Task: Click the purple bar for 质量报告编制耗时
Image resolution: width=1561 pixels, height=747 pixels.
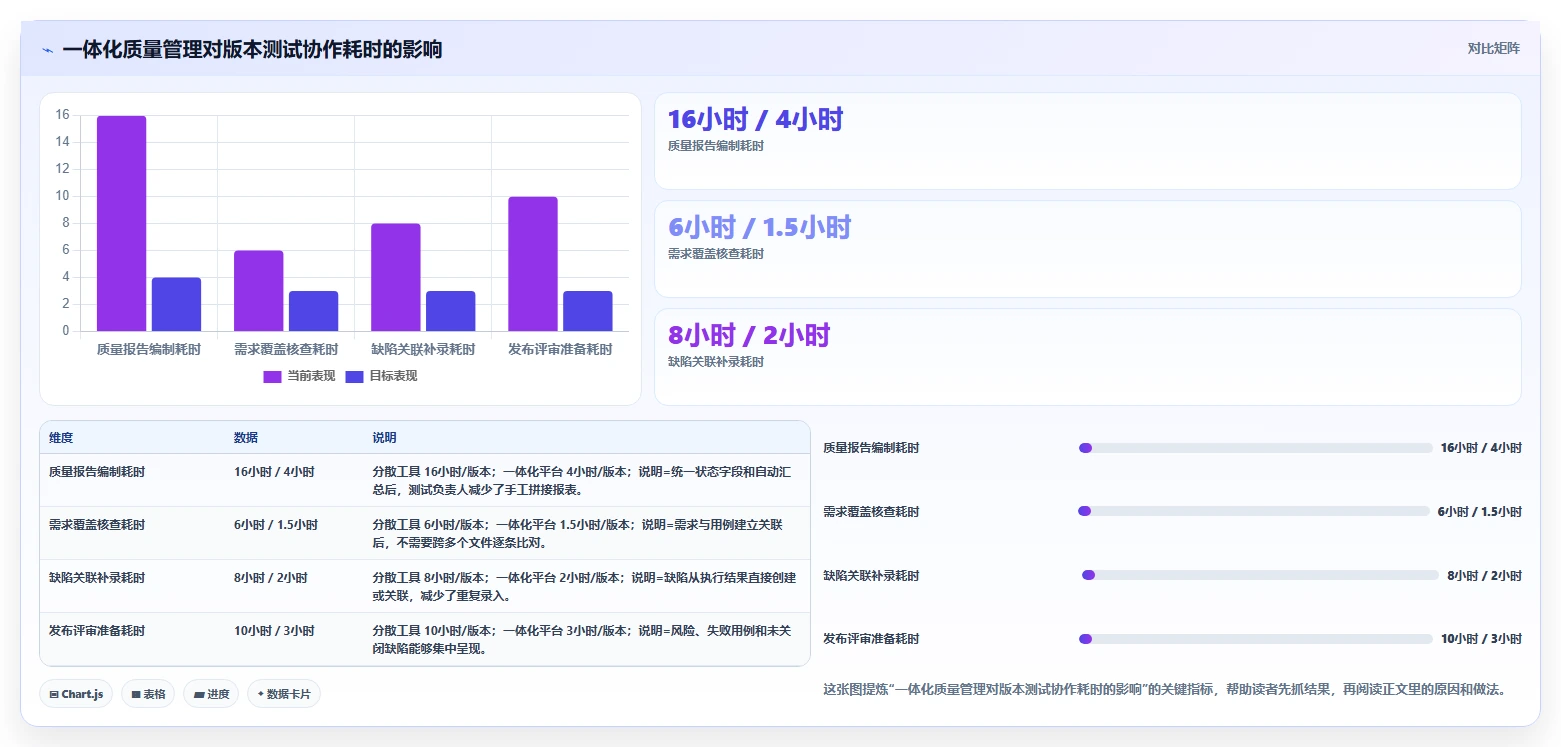Action: click(121, 223)
